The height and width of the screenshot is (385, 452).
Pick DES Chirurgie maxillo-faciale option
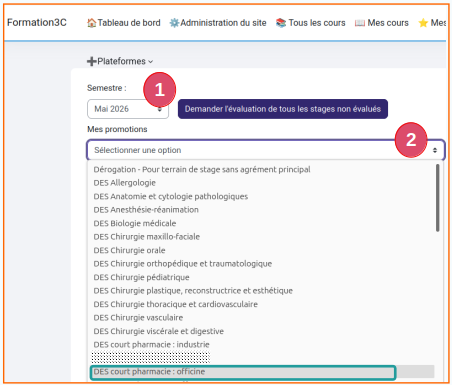(x=146, y=237)
